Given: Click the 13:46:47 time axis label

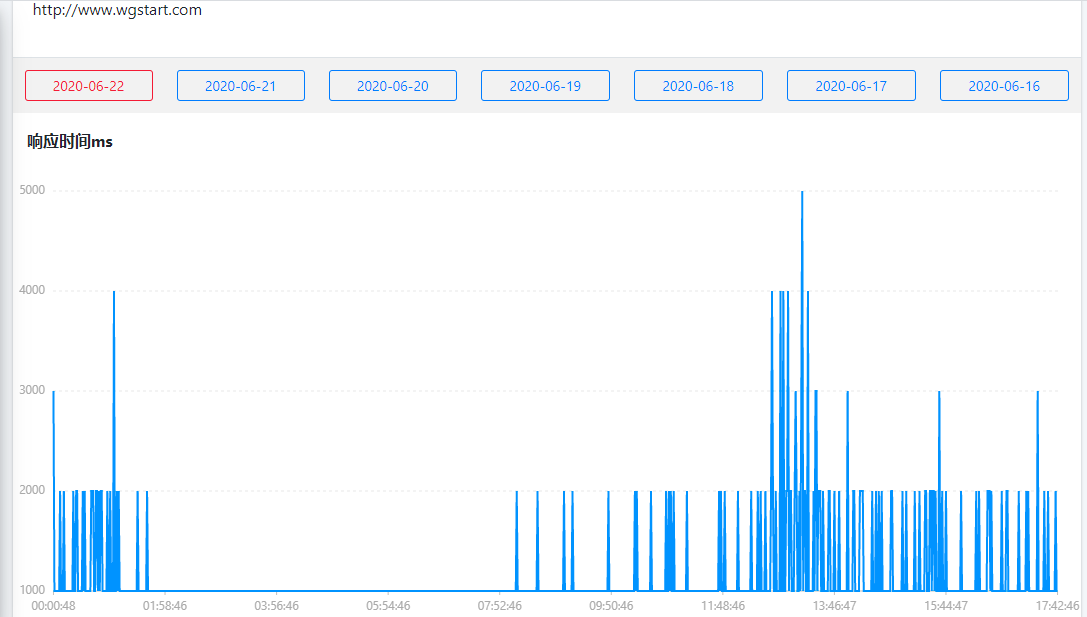Looking at the screenshot, I should tap(835, 605).
